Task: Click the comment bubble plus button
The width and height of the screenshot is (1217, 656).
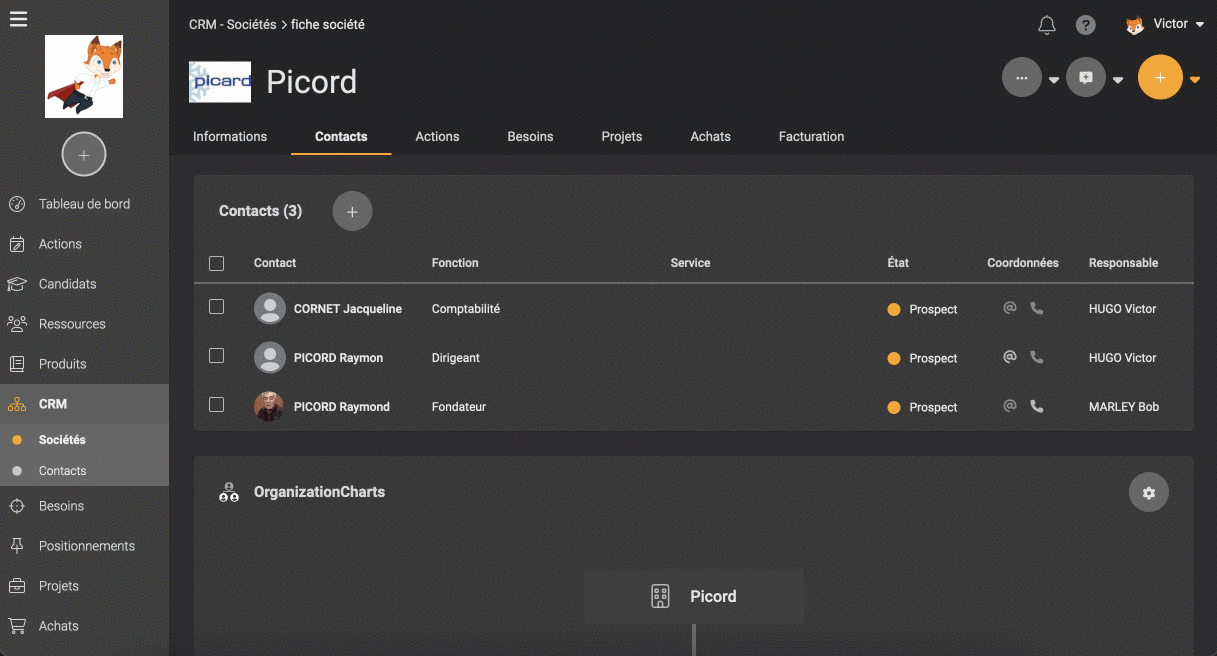Action: coord(1086,77)
